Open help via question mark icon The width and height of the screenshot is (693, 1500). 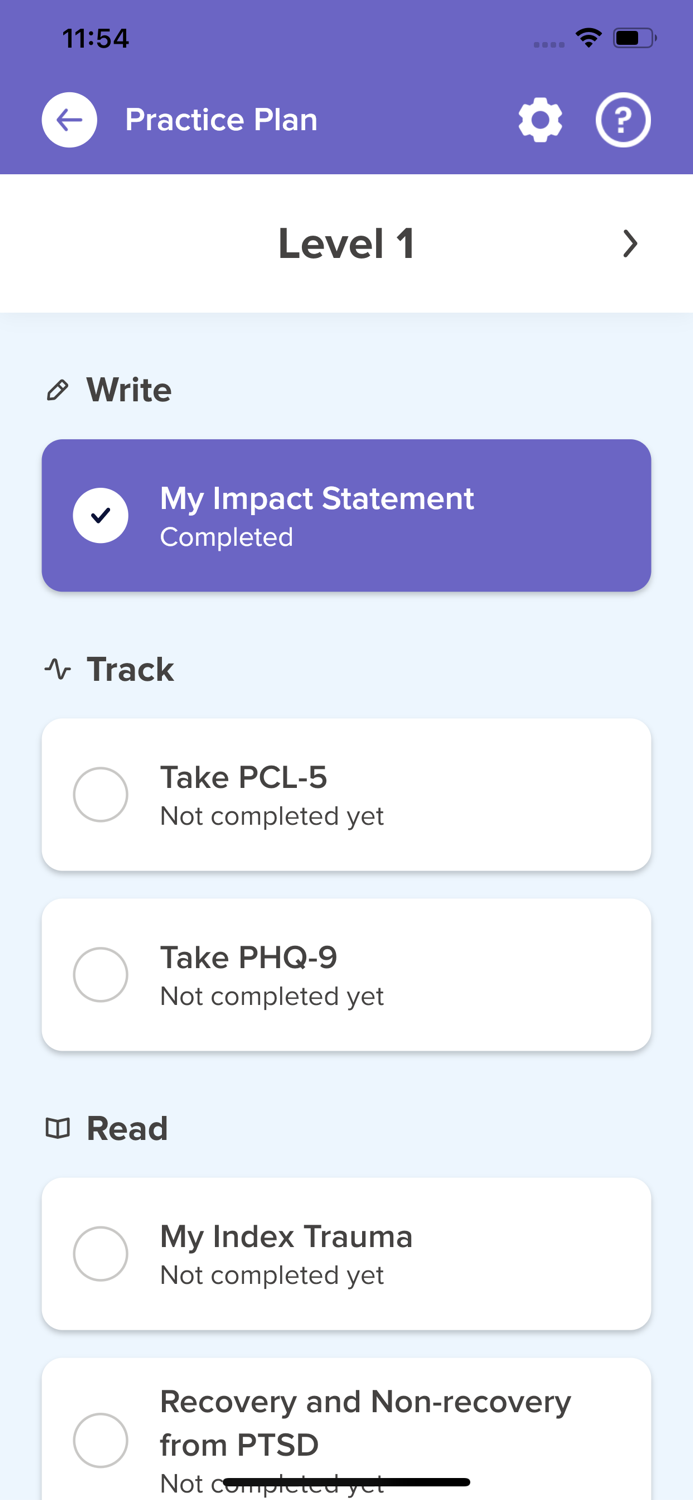click(623, 120)
